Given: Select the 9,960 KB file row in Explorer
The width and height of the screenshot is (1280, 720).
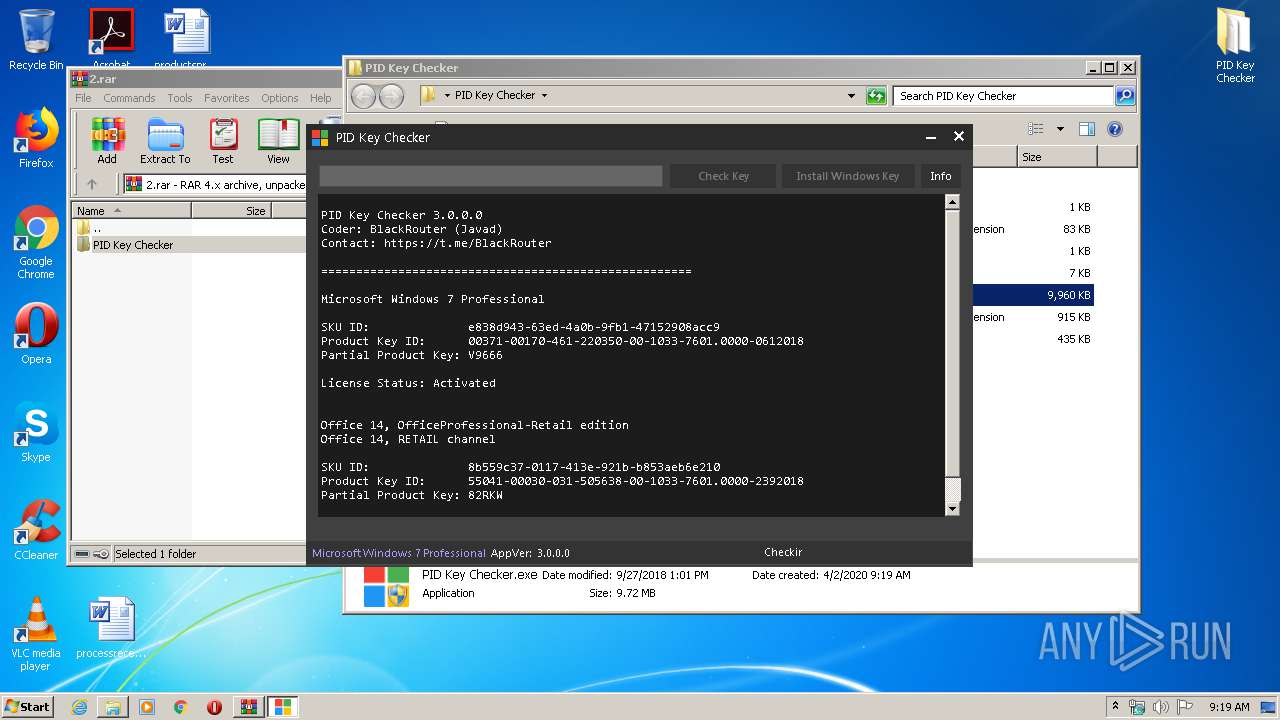Looking at the screenshot, I should 1033,295.
